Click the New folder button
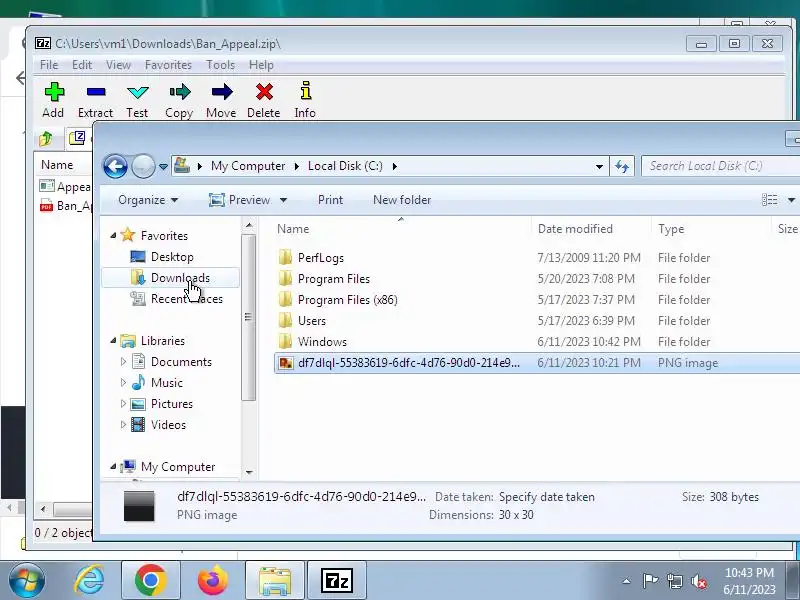The width and height of the screenshot is (800, 600). coord(402,200)
